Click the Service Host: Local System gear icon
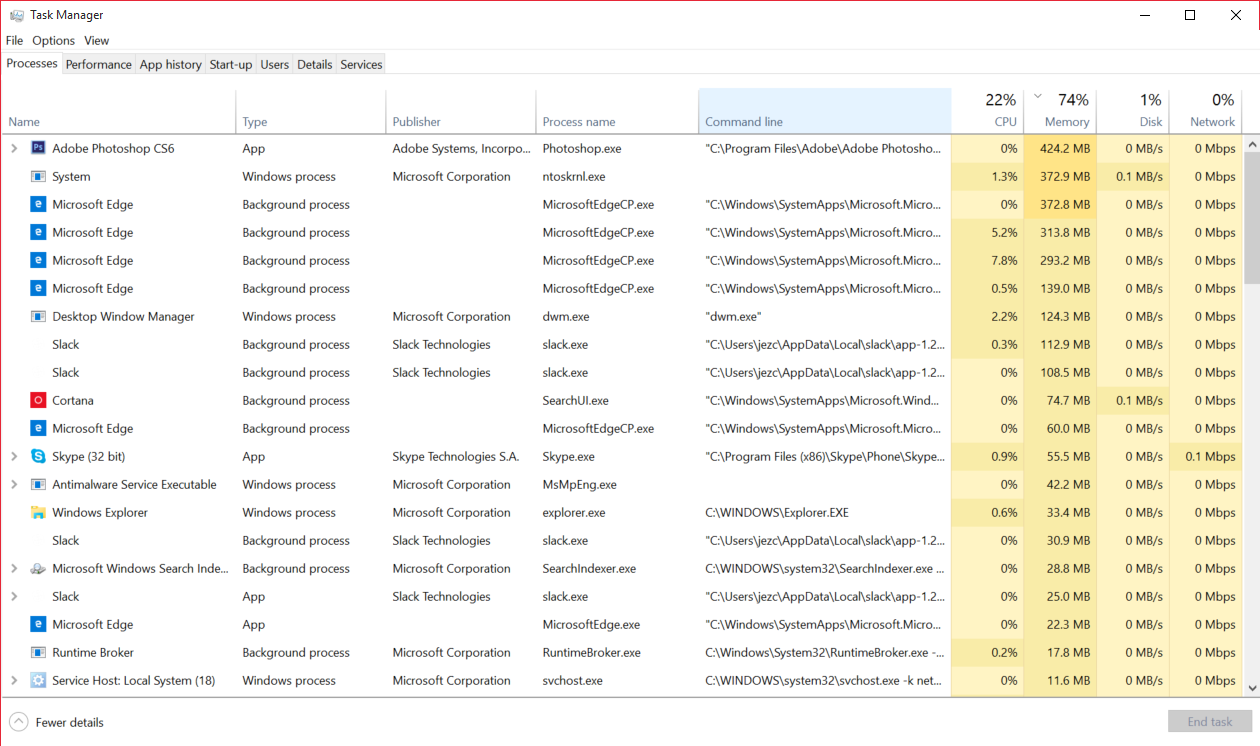 click(38, 680)
